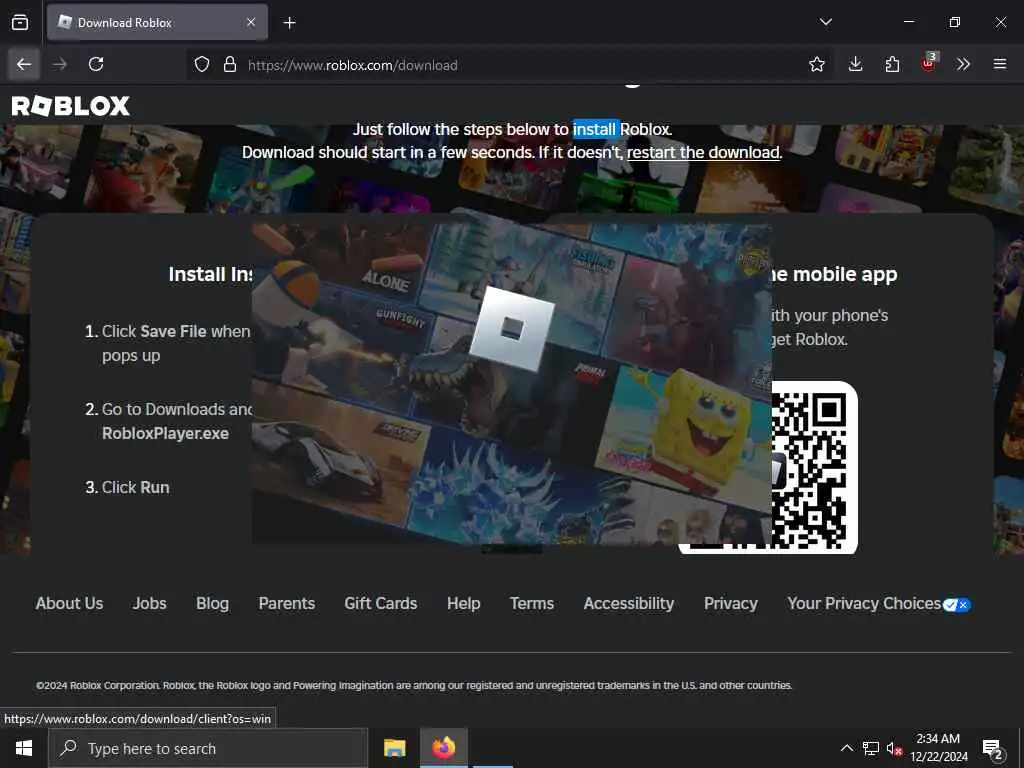Show hidden system tray icons
This screenshot has width=1024, height=768.
(x=846, y=748)
